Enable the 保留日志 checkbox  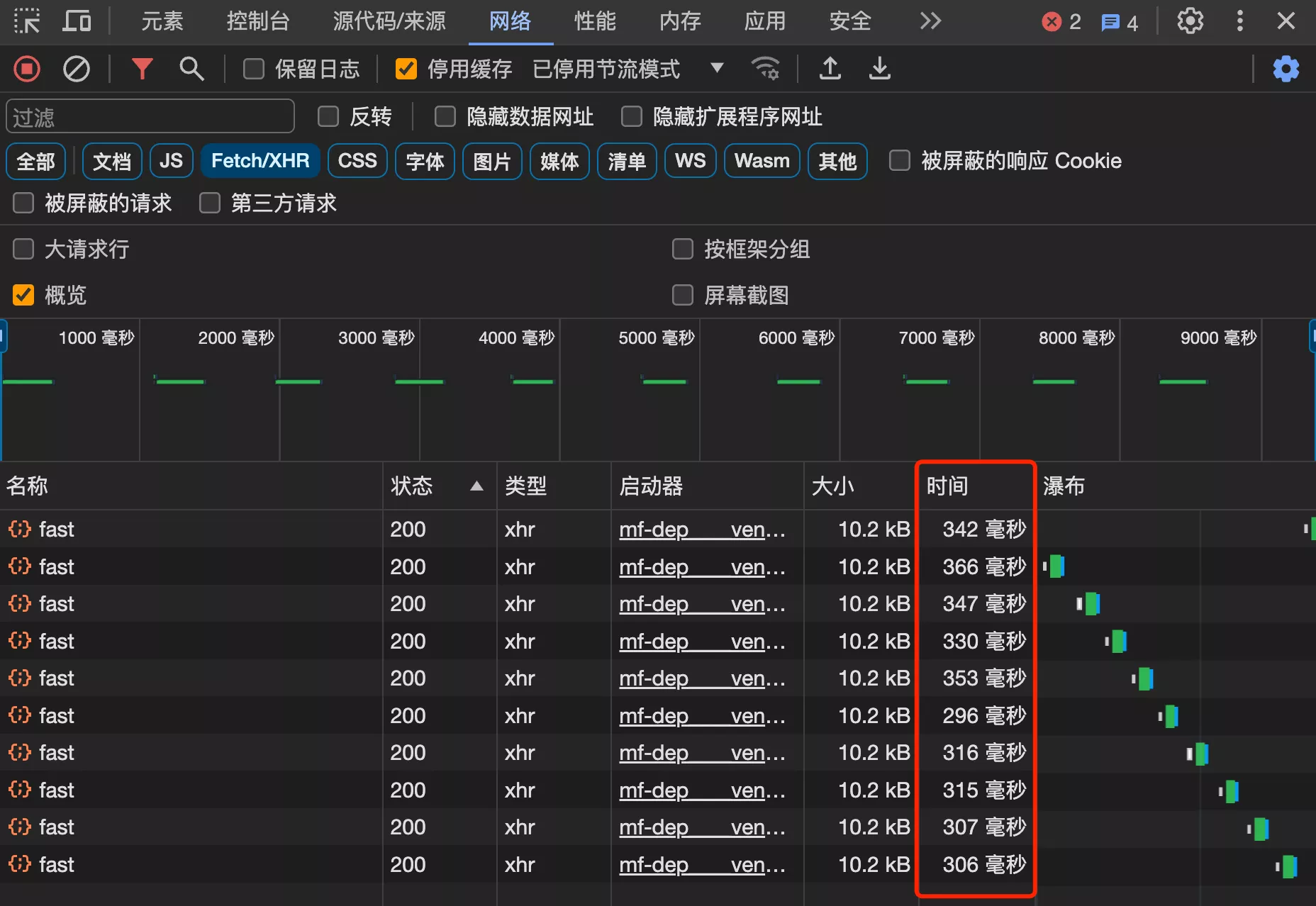[x=253, y=69]
